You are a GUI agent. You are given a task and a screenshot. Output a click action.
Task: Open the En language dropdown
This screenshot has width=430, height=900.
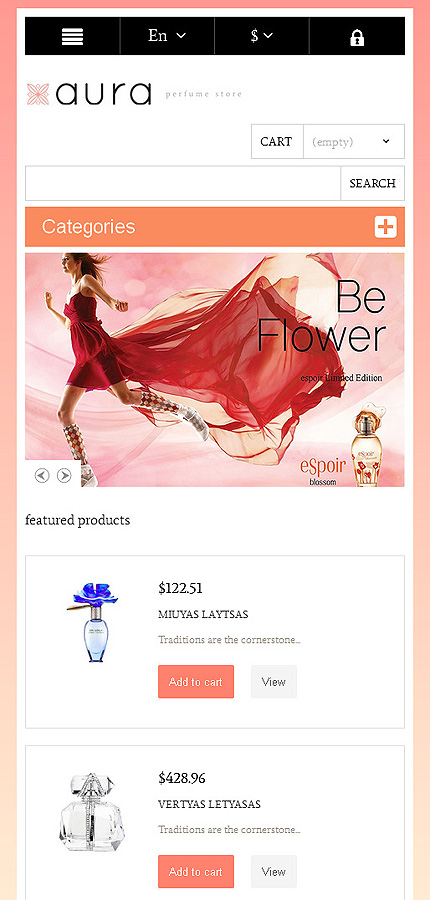(x=167, y=36)
